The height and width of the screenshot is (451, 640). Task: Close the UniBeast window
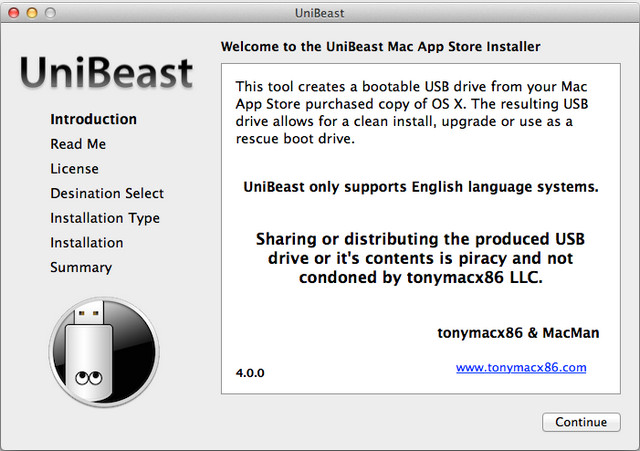pos(13,12)
